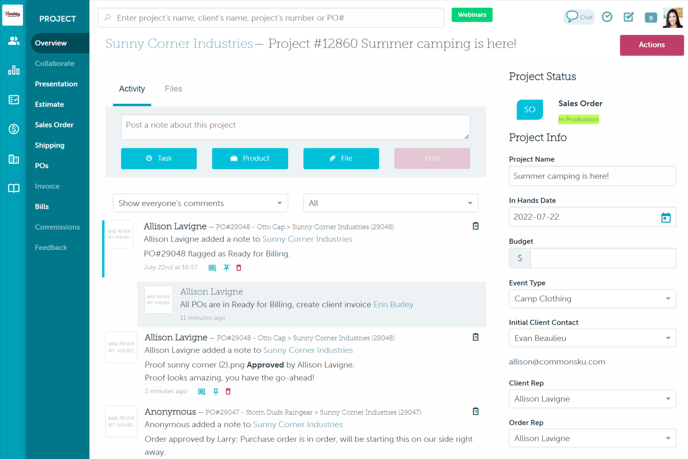Open the Initial Client Contact dropdown
This screenshot has height=459, width=688.
tap(592, 338)
